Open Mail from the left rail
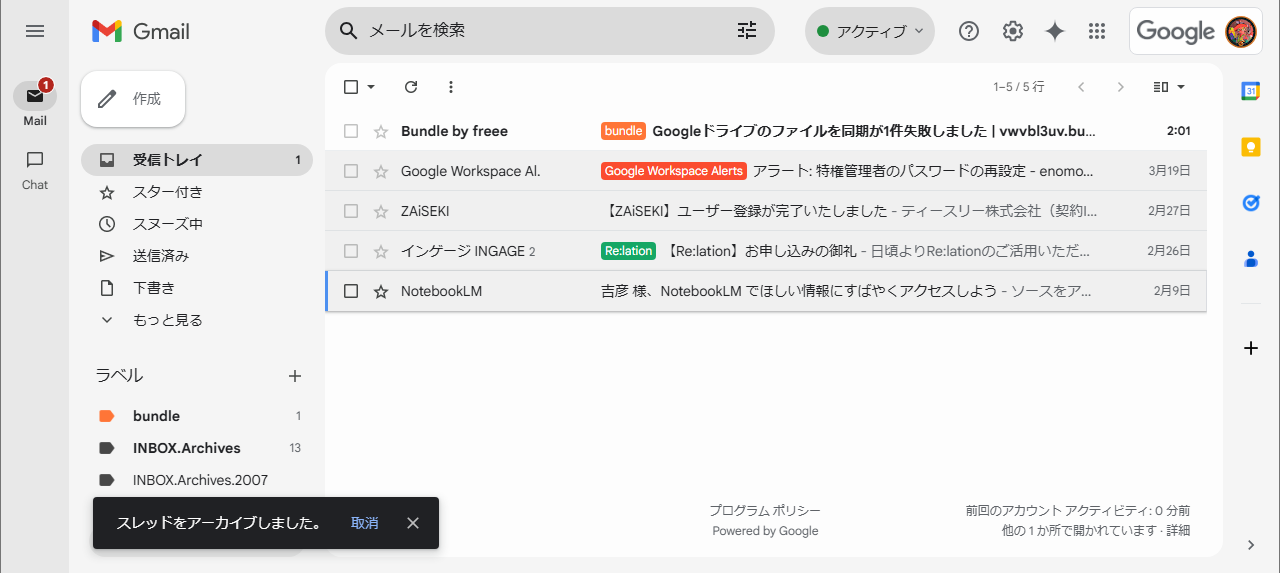1280x573 pixels. 35,103
